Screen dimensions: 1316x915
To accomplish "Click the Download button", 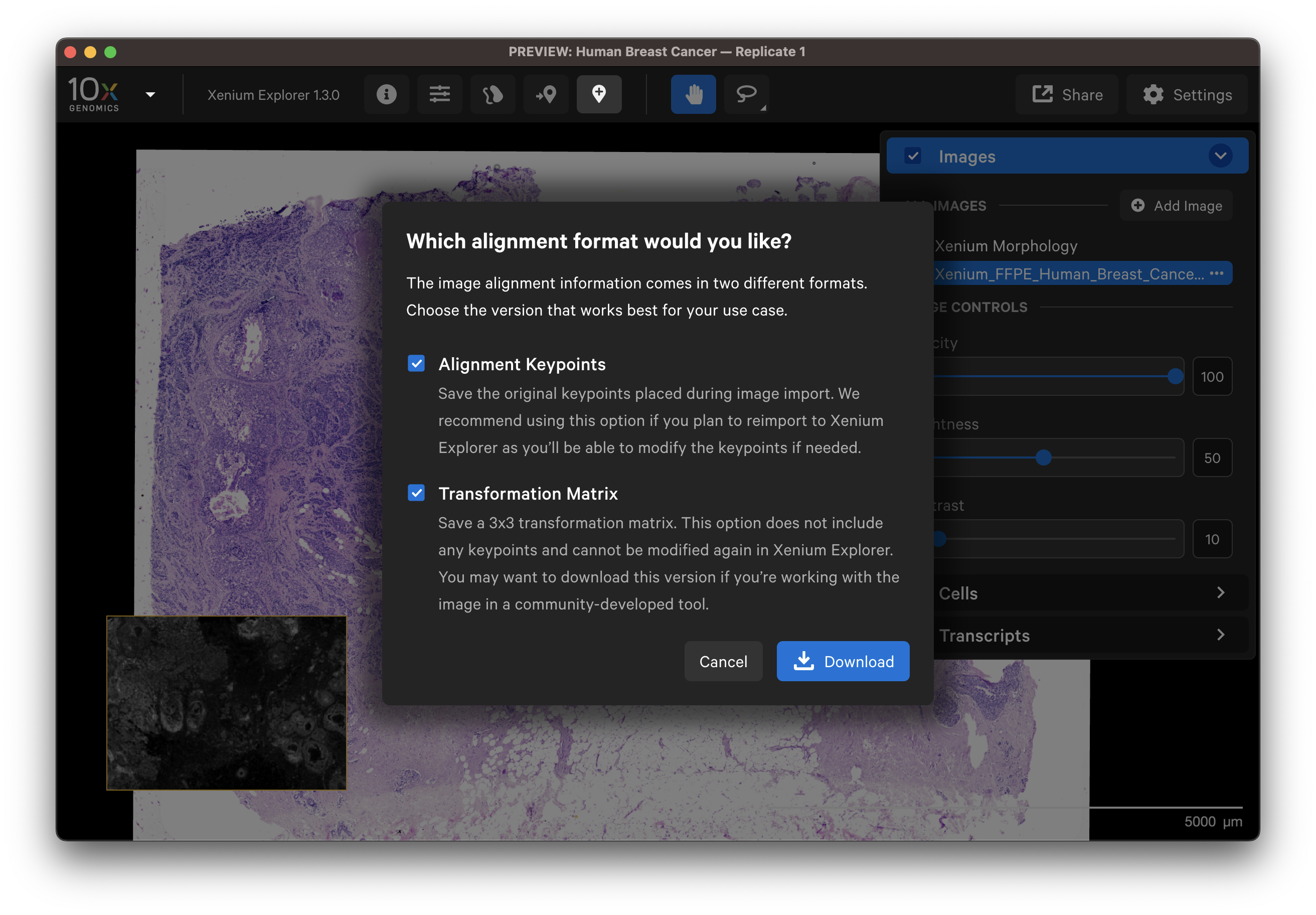I will click(x=843, y=661).
